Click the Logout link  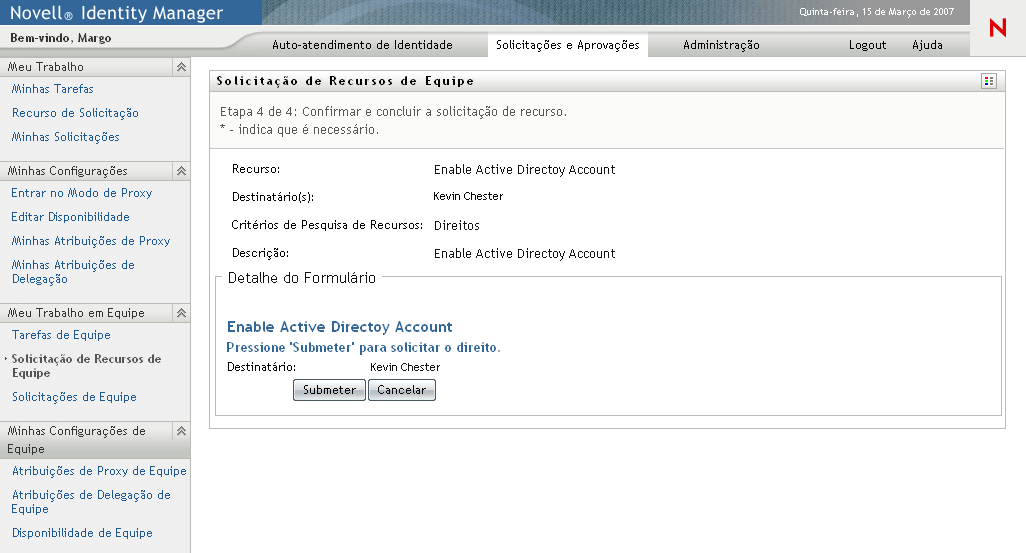coord(867,45)
